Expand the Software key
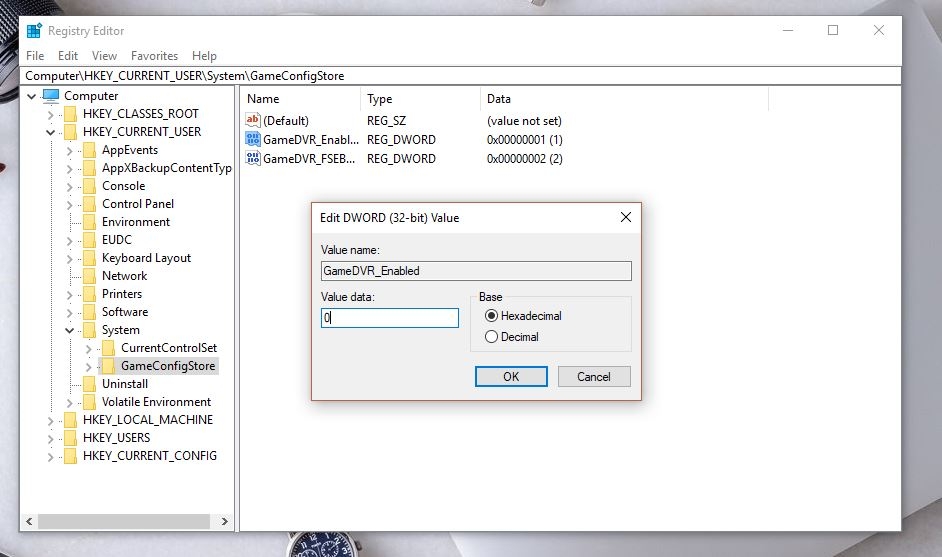 click(x=70, y=312)
